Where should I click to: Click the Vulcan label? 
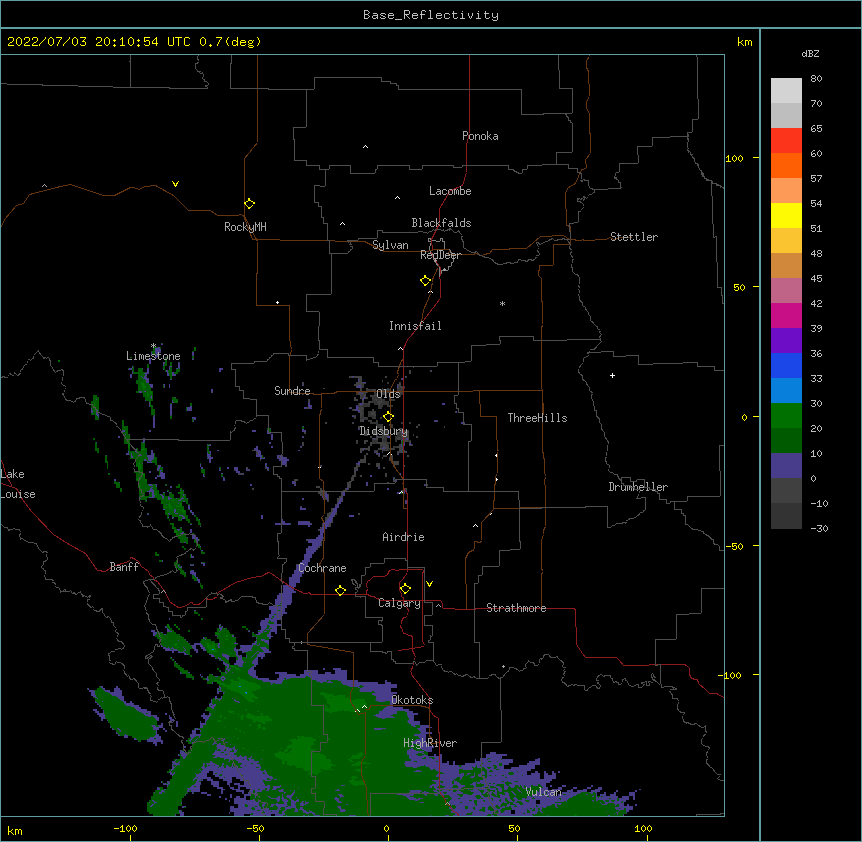pos(543,792)
